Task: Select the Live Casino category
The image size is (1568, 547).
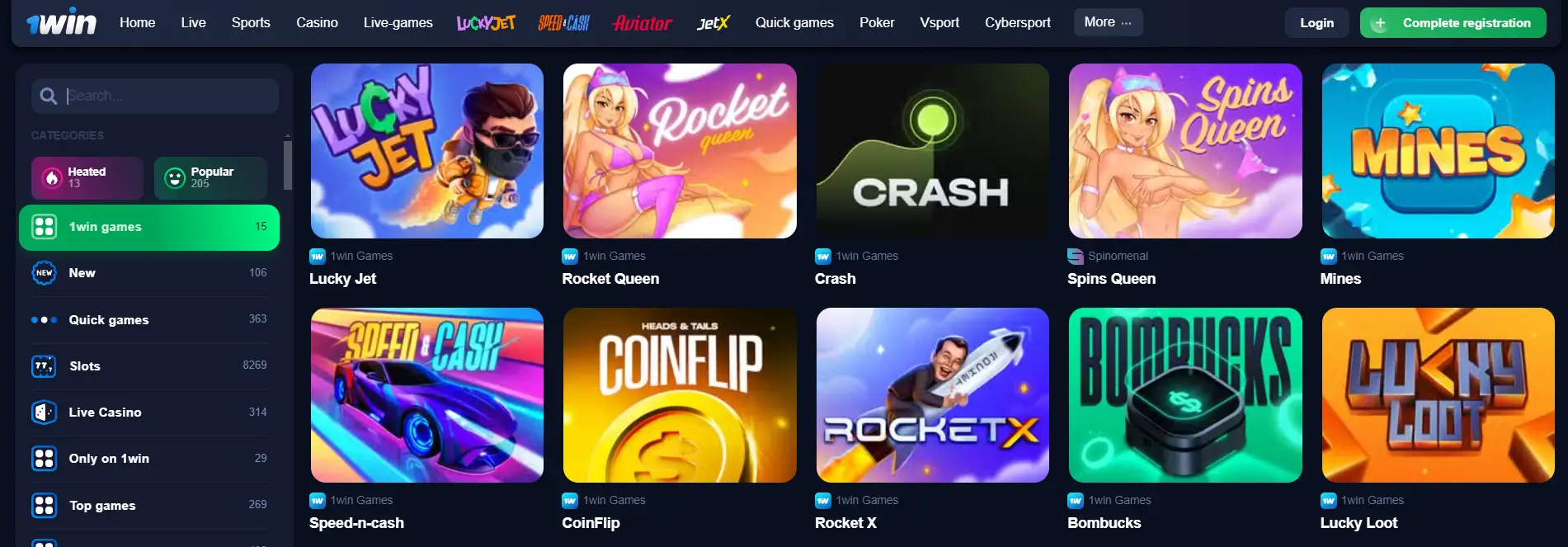Action: (149, 412)
